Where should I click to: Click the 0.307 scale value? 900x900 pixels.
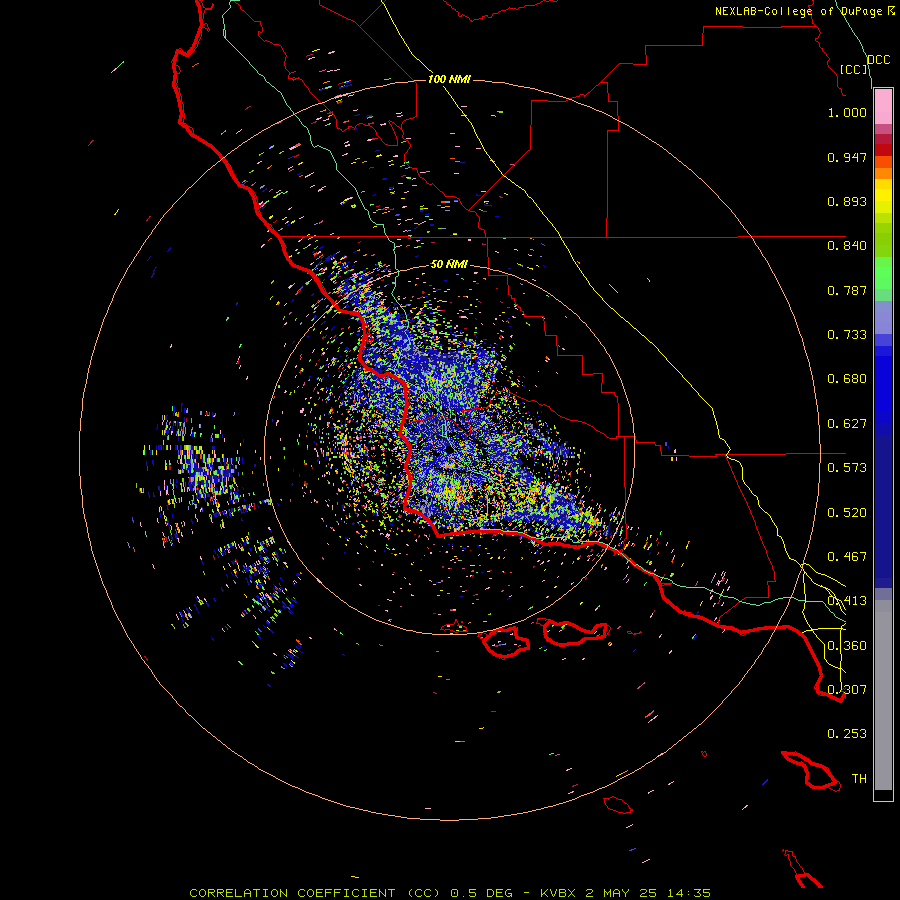tap(847, 690)
